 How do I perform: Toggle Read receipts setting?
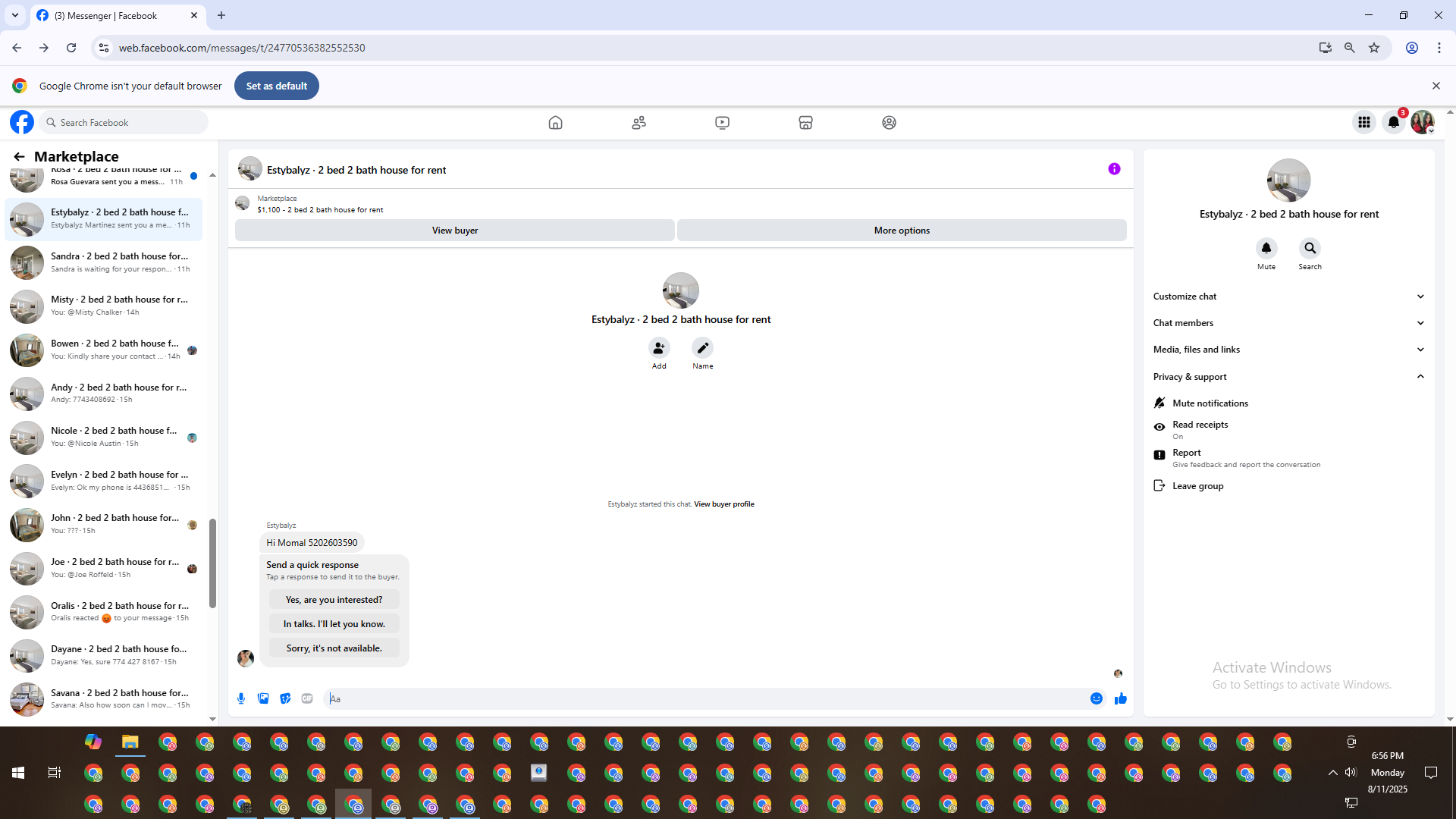pos(1200,429)
